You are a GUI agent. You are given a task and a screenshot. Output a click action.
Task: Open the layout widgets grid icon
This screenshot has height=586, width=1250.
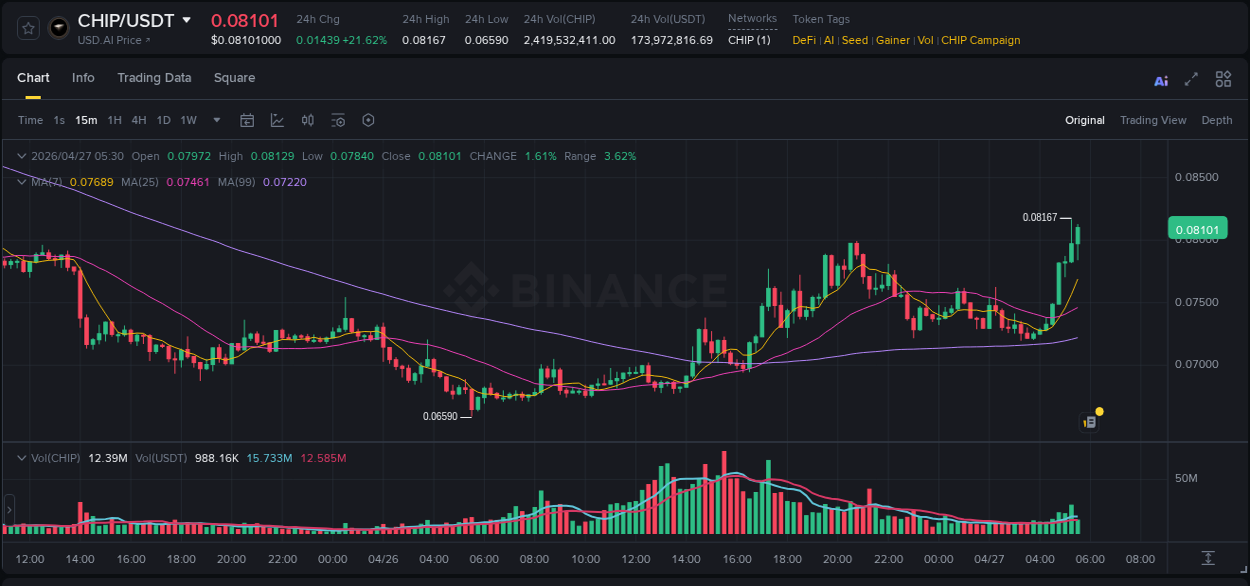(x=1223, y=79)
